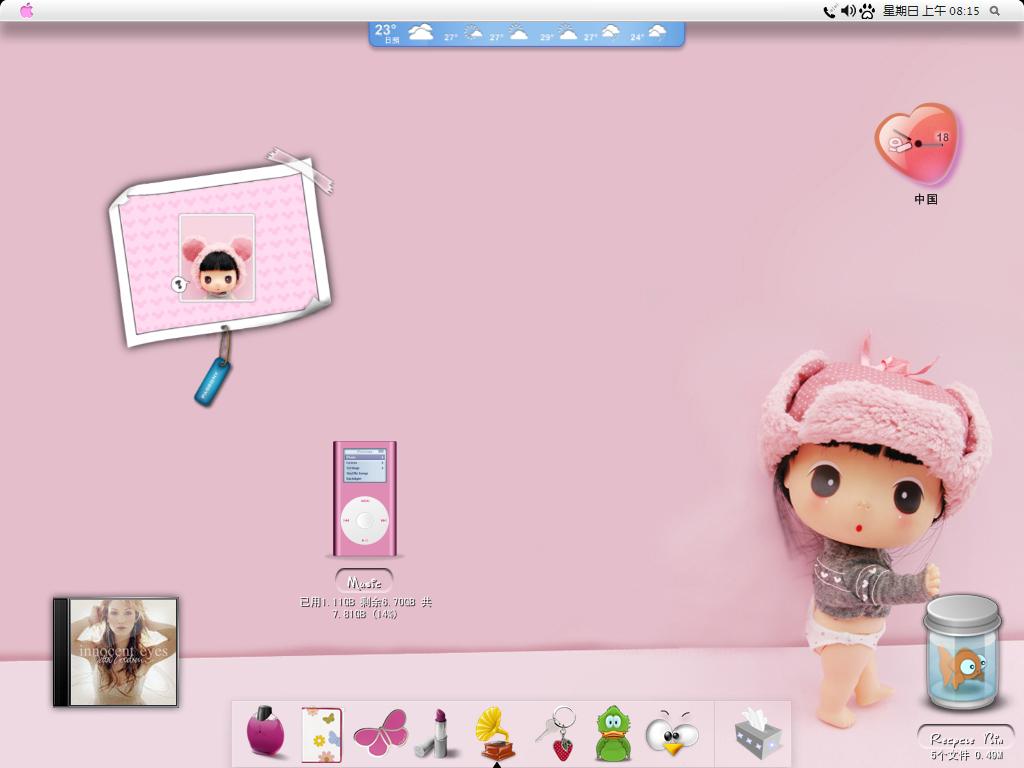This screenshot has width=1024, height=768.
Task: Open the pink nail polish dock icon
Action: [x=266, y=732]
